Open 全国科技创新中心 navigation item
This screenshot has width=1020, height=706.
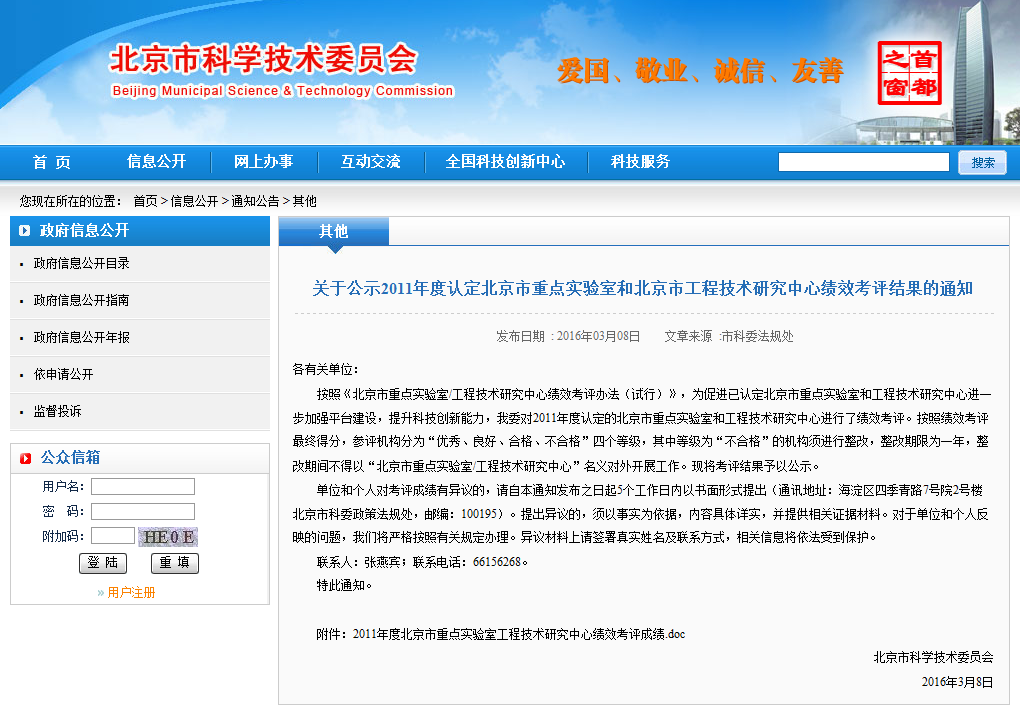(x=505, y=162)
